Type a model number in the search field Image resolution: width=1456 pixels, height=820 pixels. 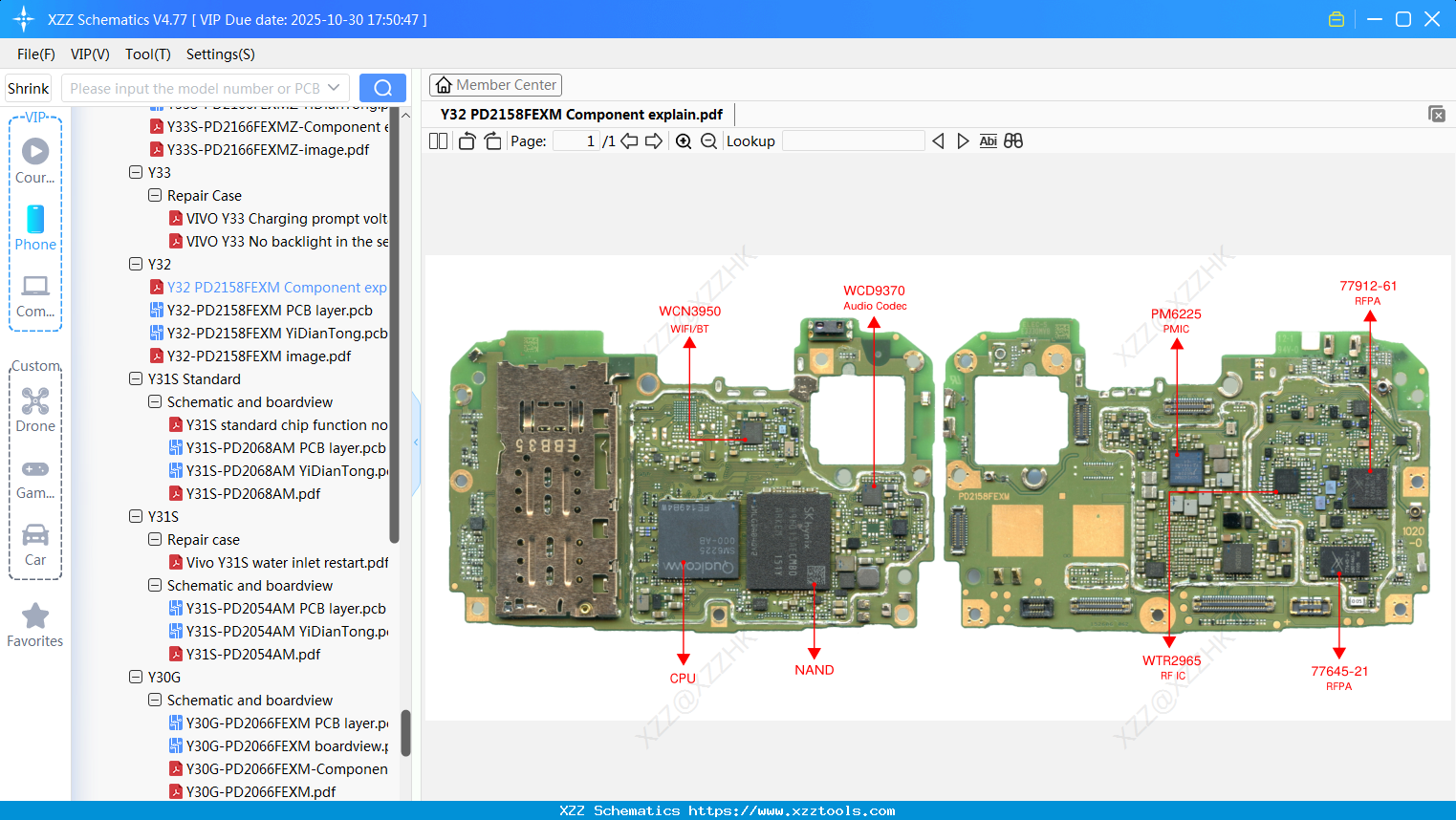tap(191, 87)
